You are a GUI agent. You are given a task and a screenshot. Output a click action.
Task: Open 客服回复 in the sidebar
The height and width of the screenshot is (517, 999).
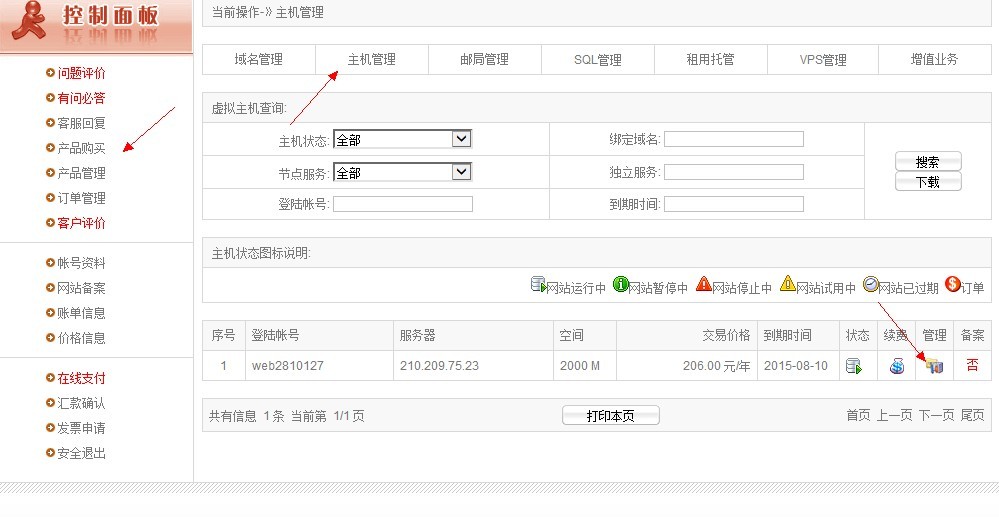pos(82,123)
